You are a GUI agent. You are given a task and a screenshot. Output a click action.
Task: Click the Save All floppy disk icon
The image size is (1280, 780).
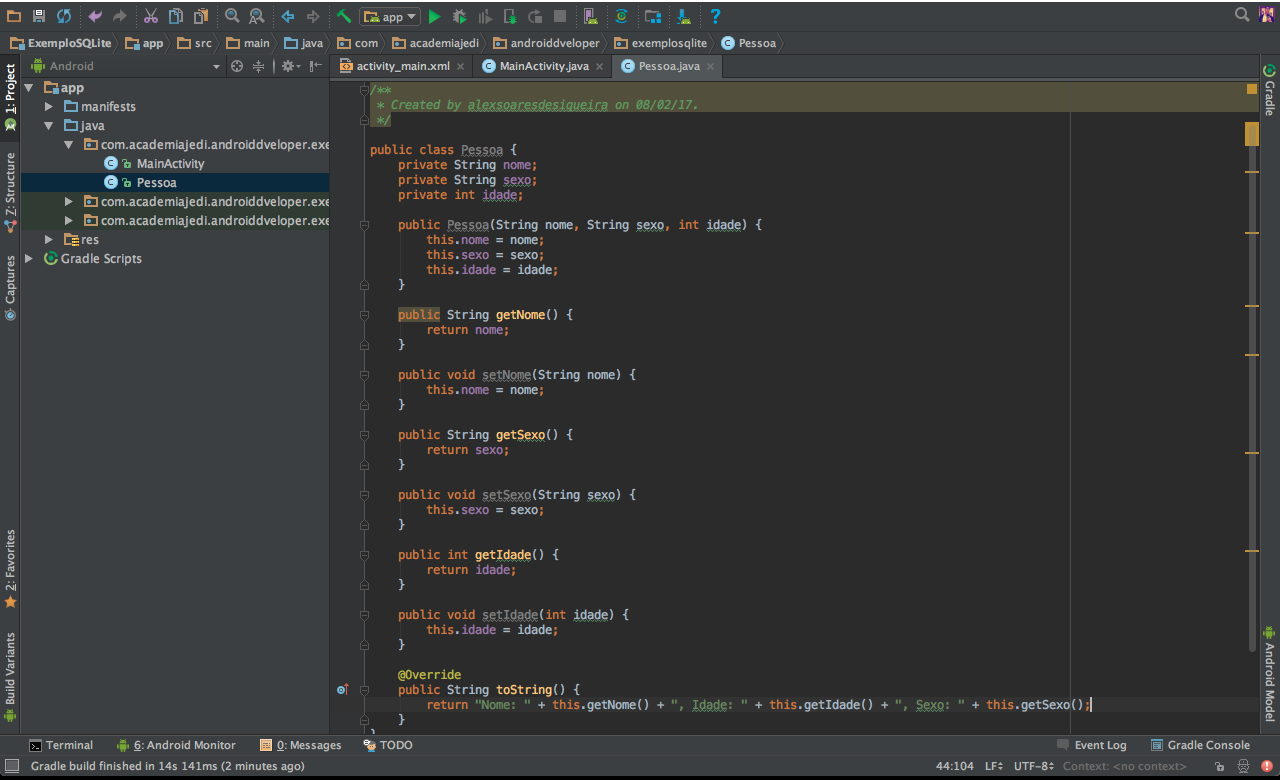(39, 16)
